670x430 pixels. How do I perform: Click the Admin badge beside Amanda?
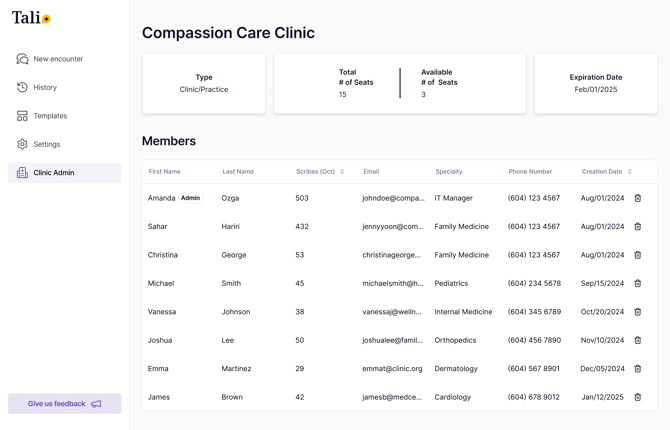pyautogui.click(x=190, y=198)
